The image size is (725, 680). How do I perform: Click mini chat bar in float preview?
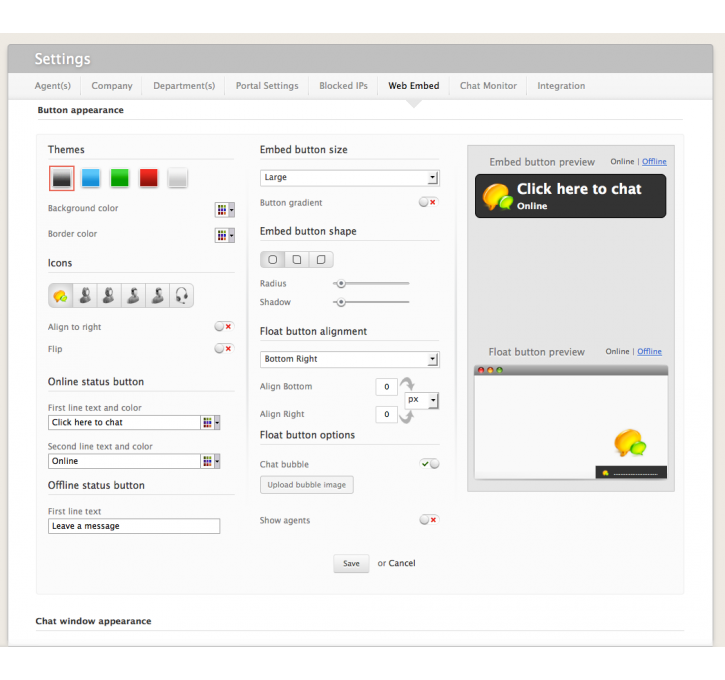(x=631, y=472)
